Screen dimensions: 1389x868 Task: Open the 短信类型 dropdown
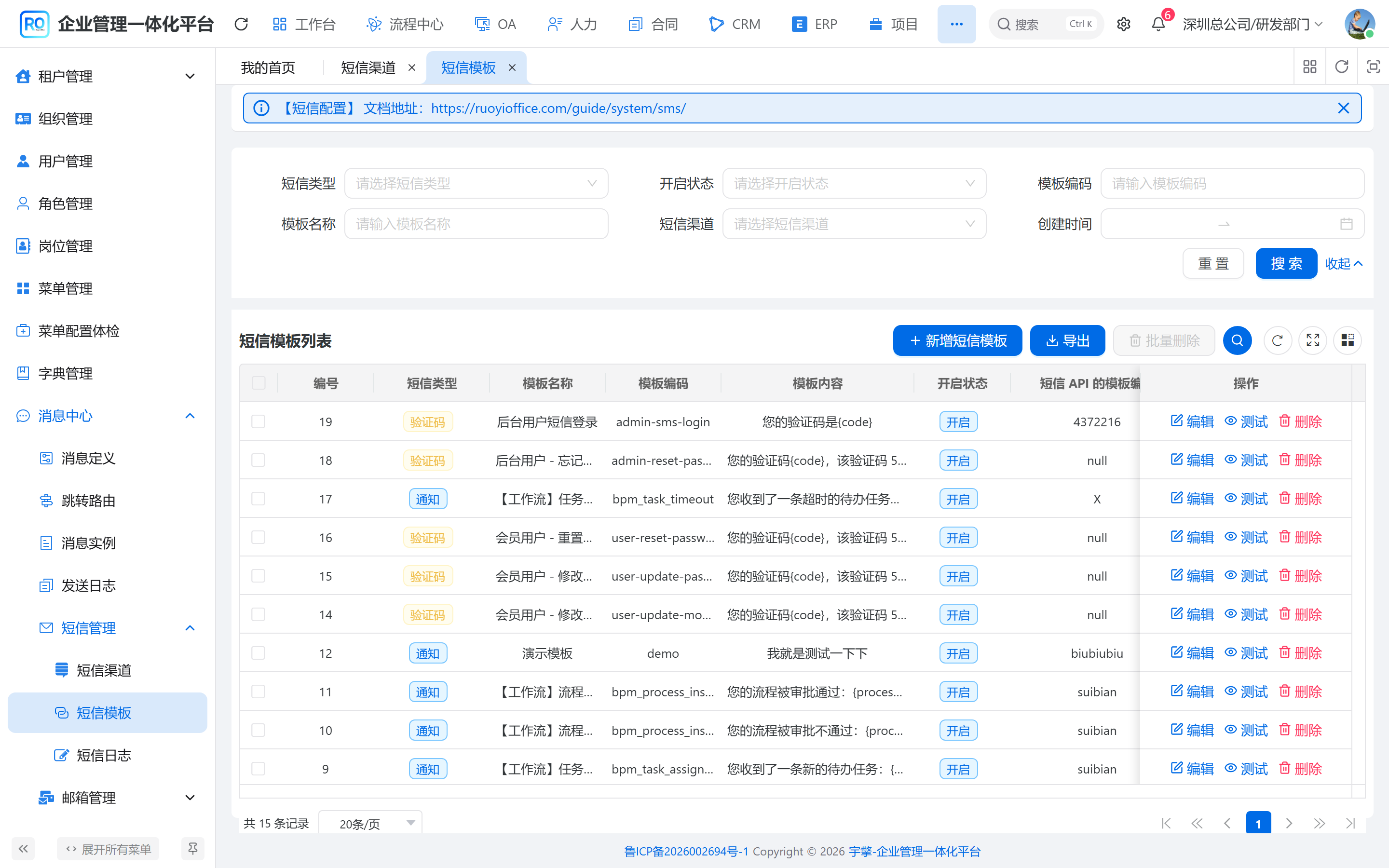pyautogui.click(x=476, y=183)
